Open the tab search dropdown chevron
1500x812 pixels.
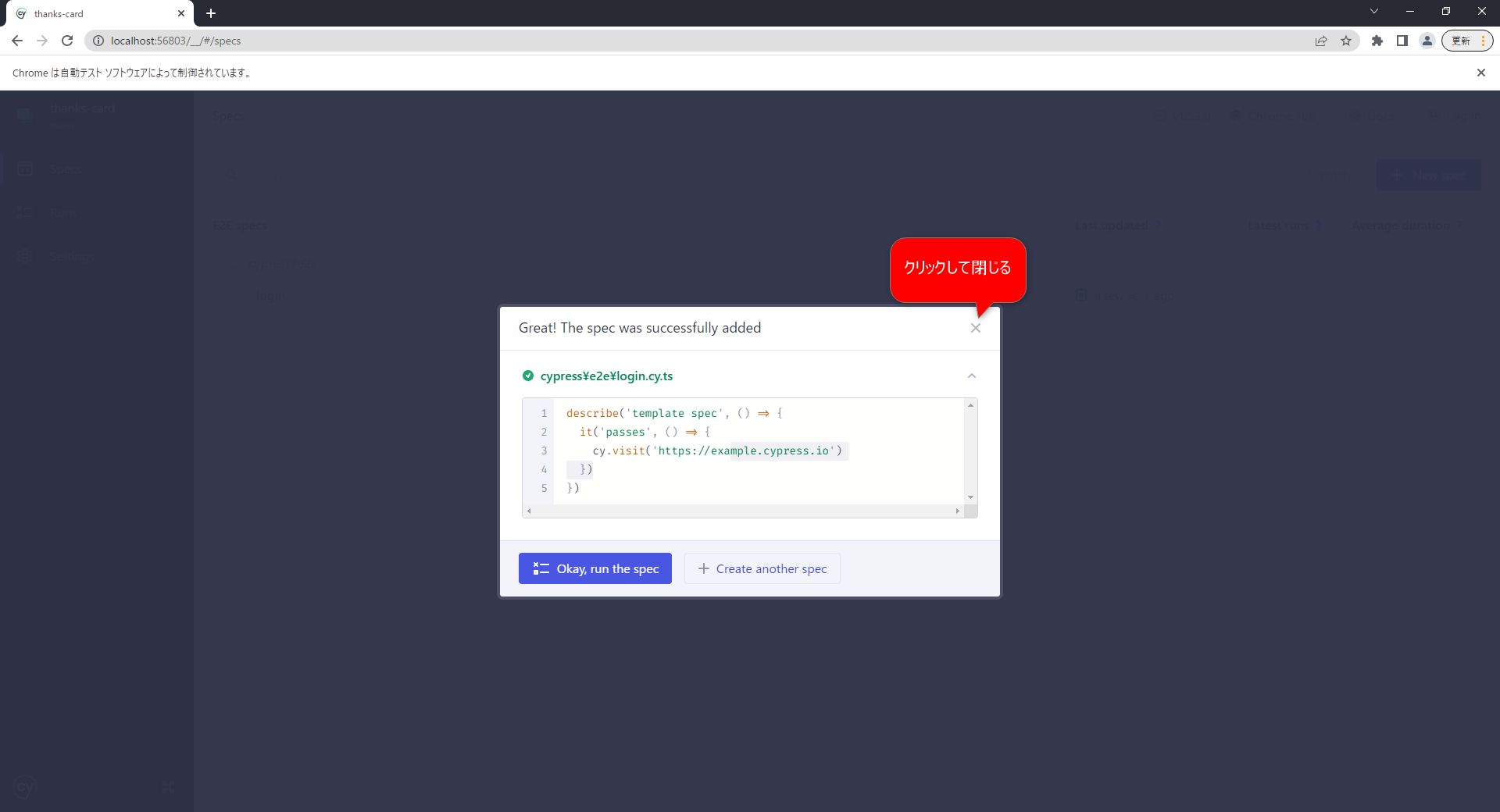point(1374,11)
